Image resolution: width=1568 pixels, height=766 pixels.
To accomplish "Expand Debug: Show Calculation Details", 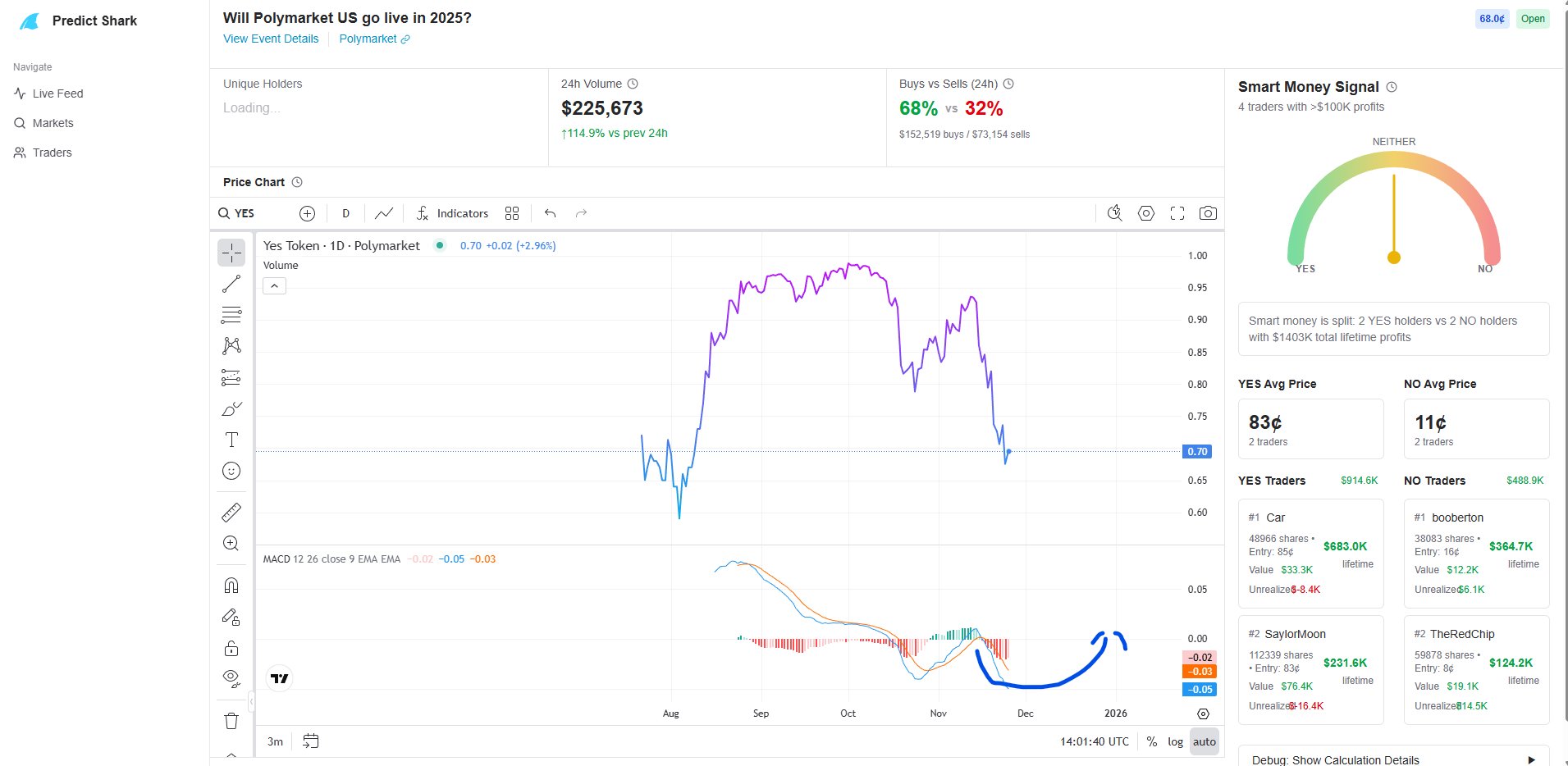I will [1393, 759].
